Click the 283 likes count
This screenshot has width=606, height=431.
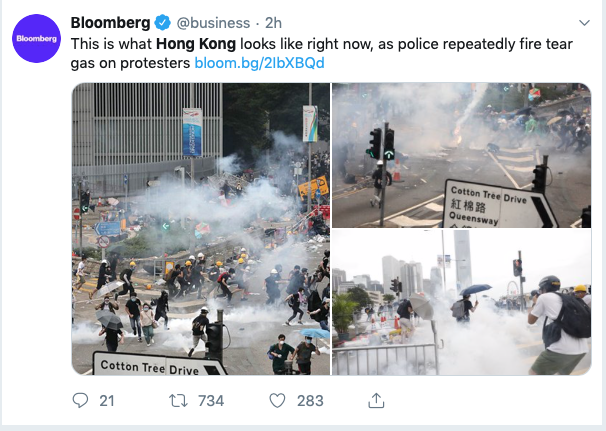coord(310,401)
